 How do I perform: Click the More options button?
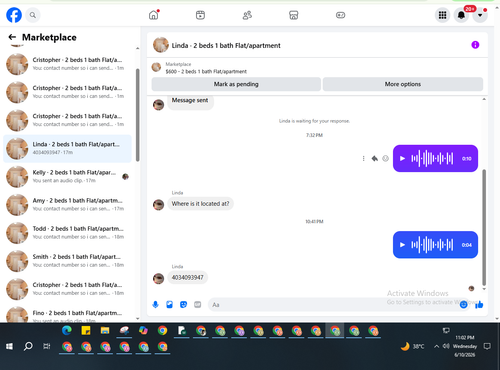(x=403, y=84)
